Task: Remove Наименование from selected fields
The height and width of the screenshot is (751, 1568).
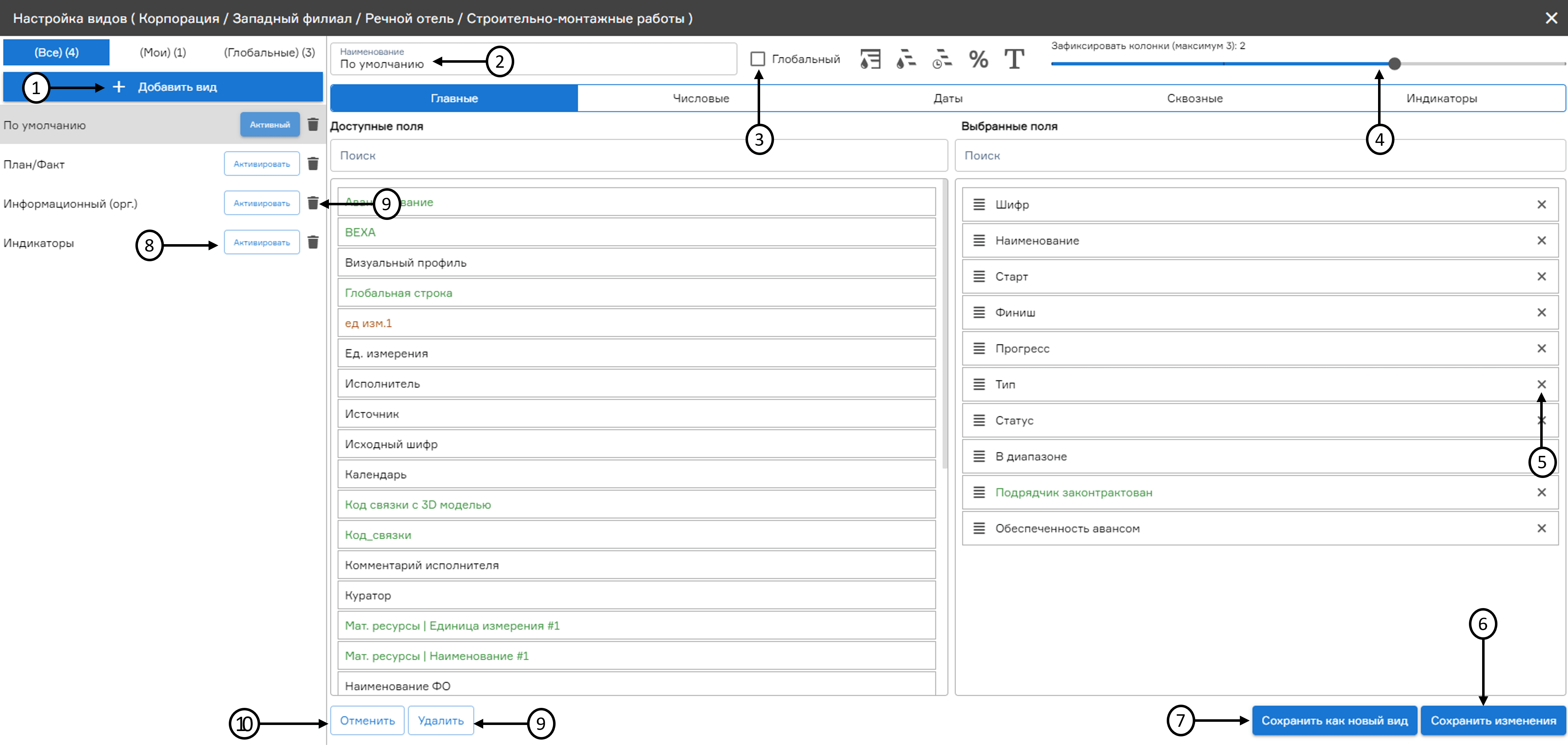Action: click(1541, 240)
